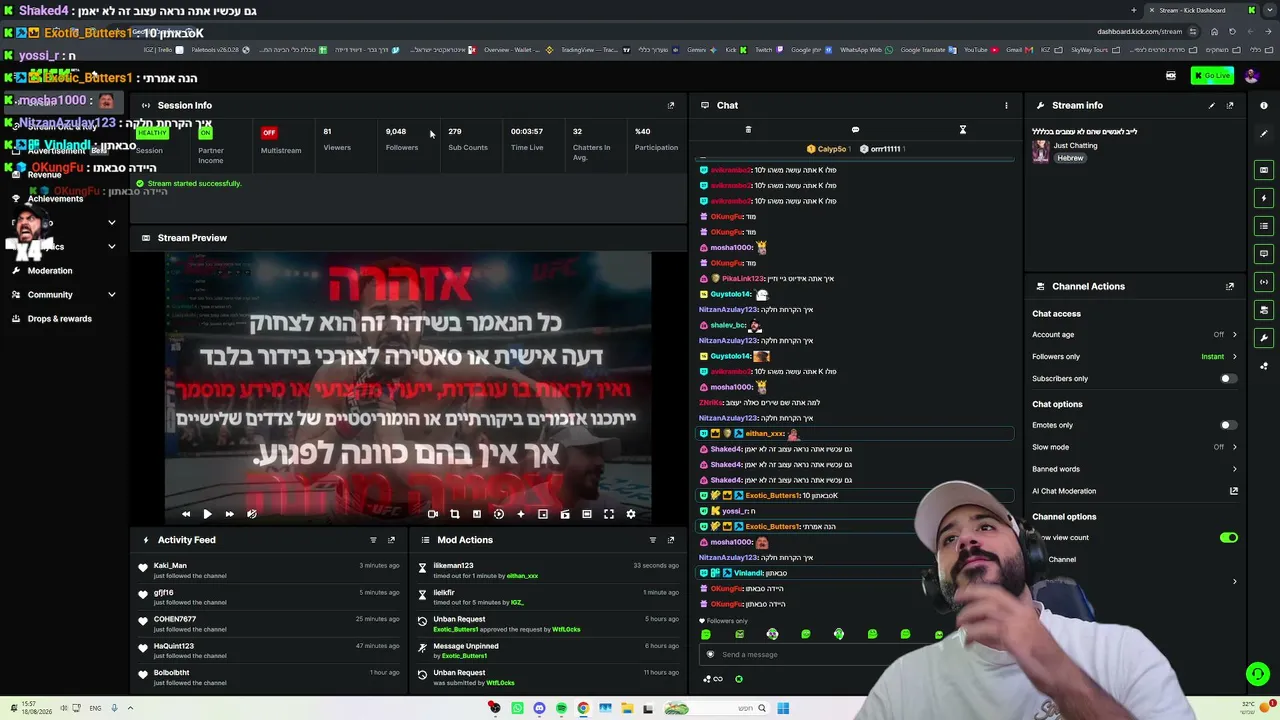This screenshot has width=1280, height=720.
Task: Click the lightning bolt sidebar icon
Action: pyautogui.click(x=1264, y=198)
